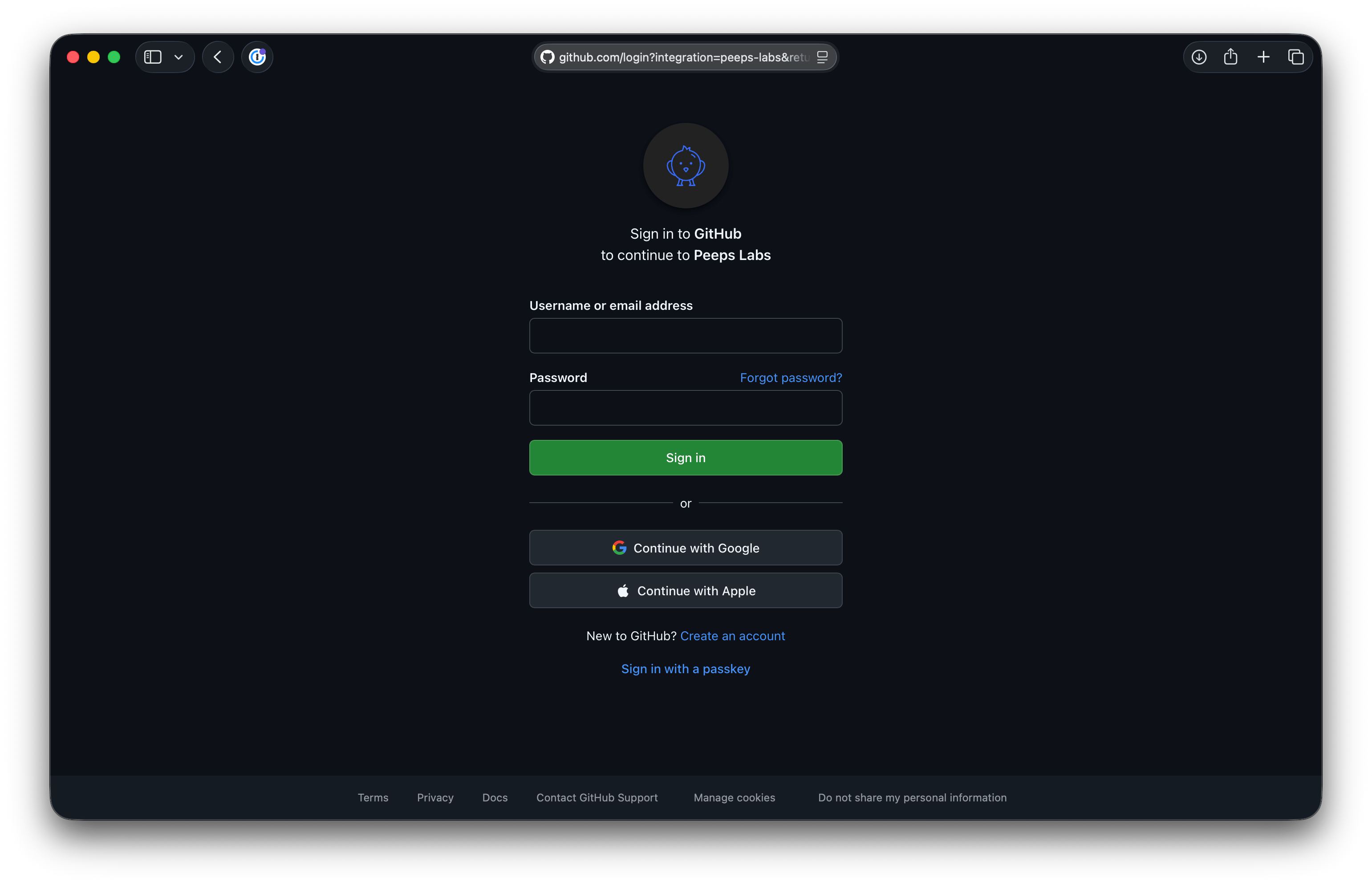The image size is (1372, 886).
Task: Click the 'Sign in to GitHub' heading
Action: click(686, 234)
